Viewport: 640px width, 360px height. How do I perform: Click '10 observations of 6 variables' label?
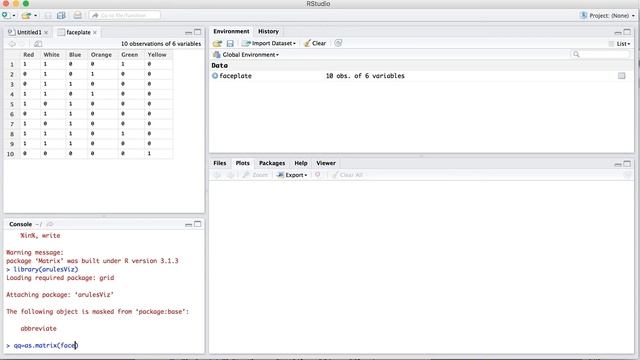coord(161,44)
